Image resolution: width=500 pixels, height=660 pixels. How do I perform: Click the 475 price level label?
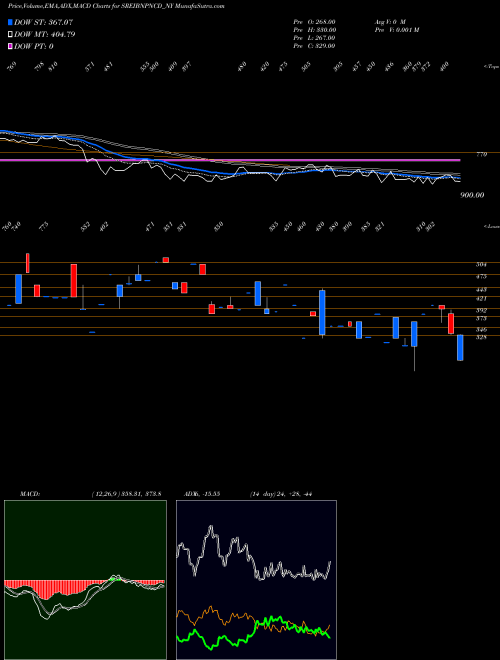[481, 277]
